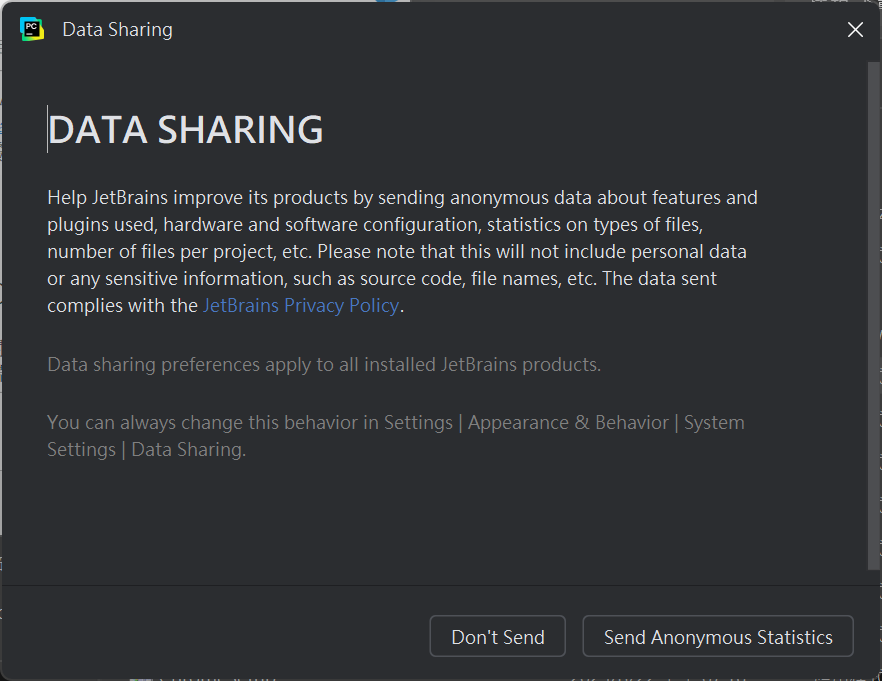This screenshot has height=681, width=882.
Task: Click the 'Help JetBrains improve its products' paragraph
Action: 402,251
